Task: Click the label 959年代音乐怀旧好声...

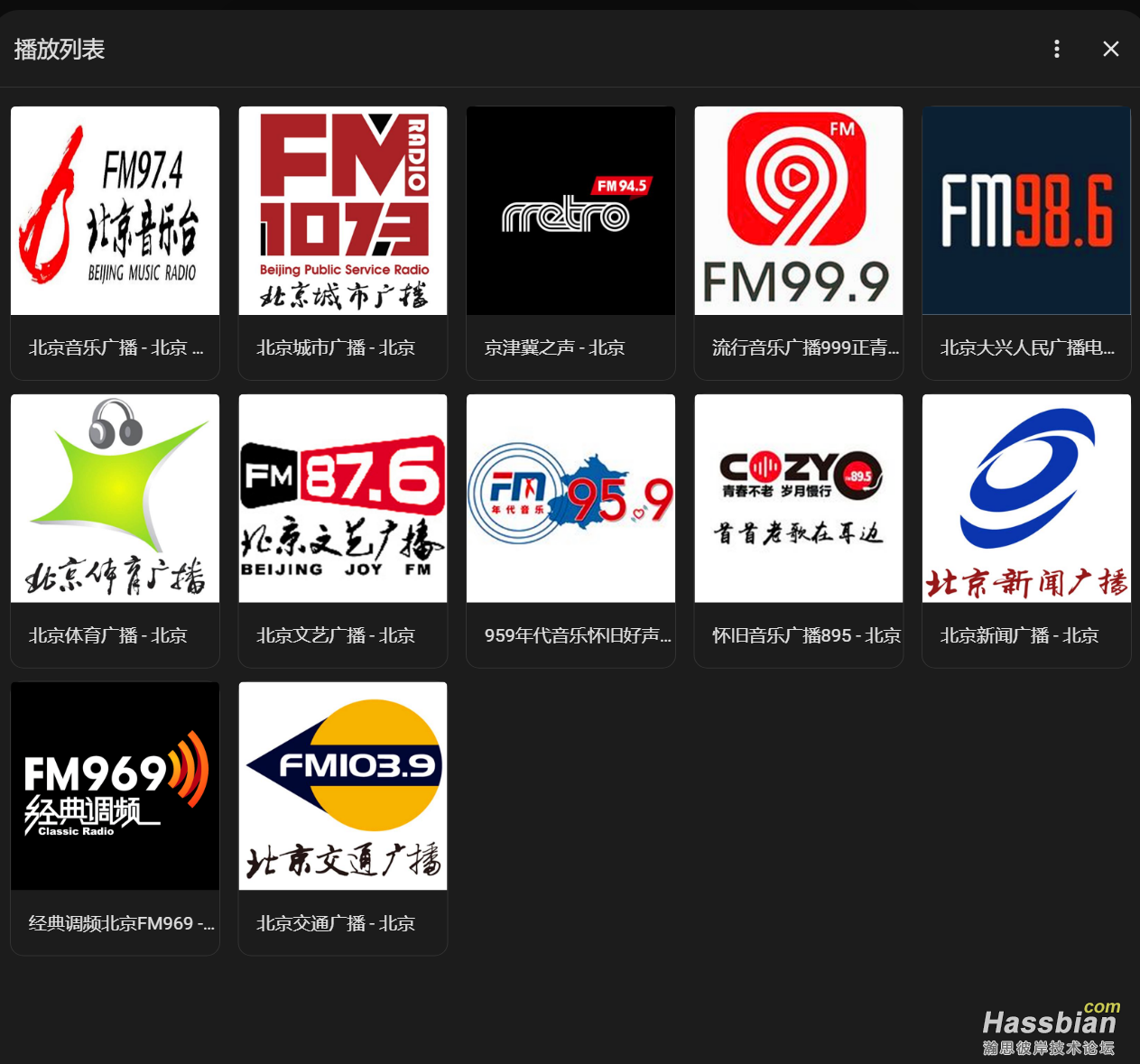Action: (578, 635)
